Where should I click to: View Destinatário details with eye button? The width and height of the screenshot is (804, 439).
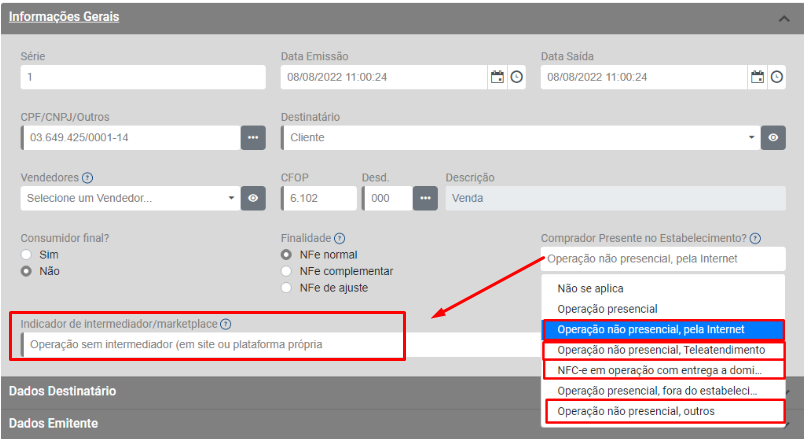coord(773,137)
